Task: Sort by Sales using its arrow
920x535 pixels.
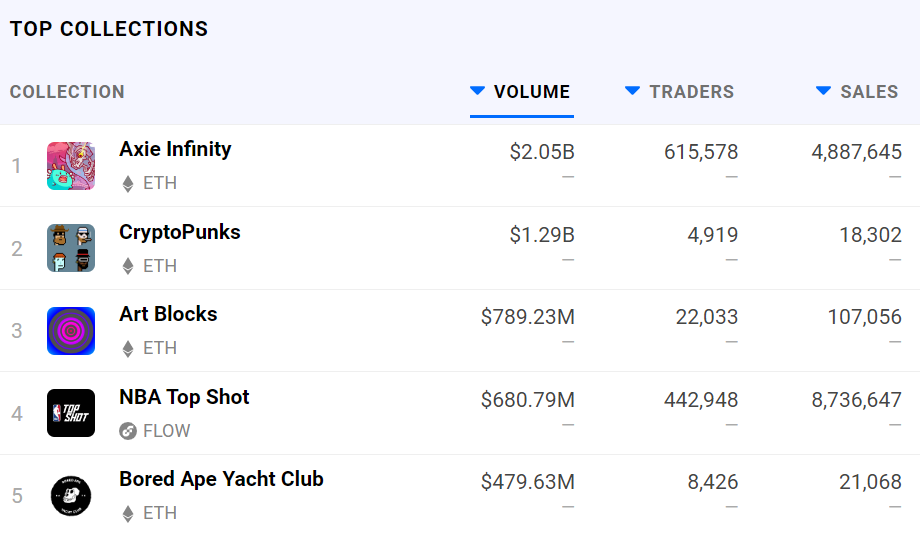Action: [823, 91]
